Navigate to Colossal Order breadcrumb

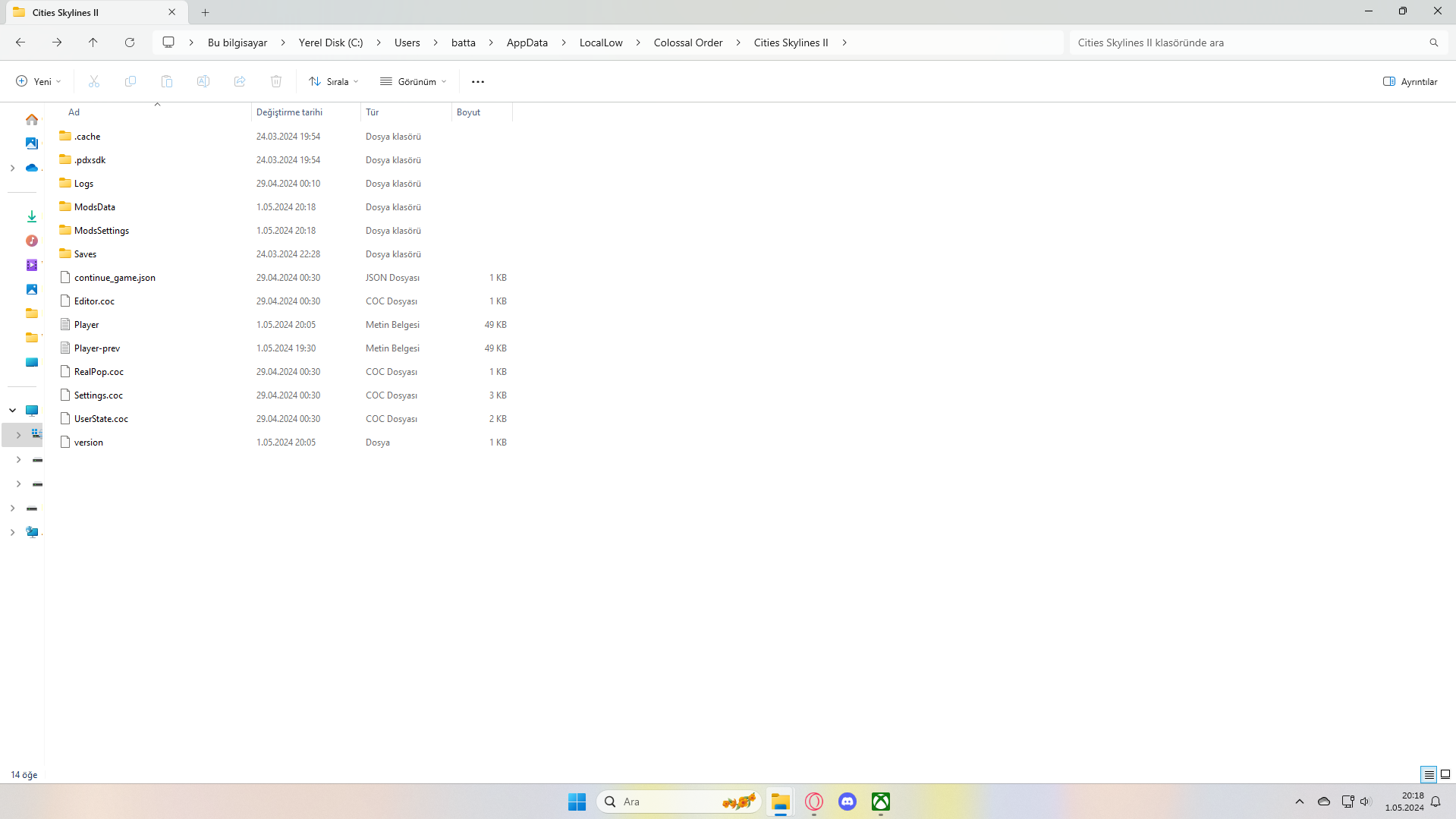tap(688, 43)
